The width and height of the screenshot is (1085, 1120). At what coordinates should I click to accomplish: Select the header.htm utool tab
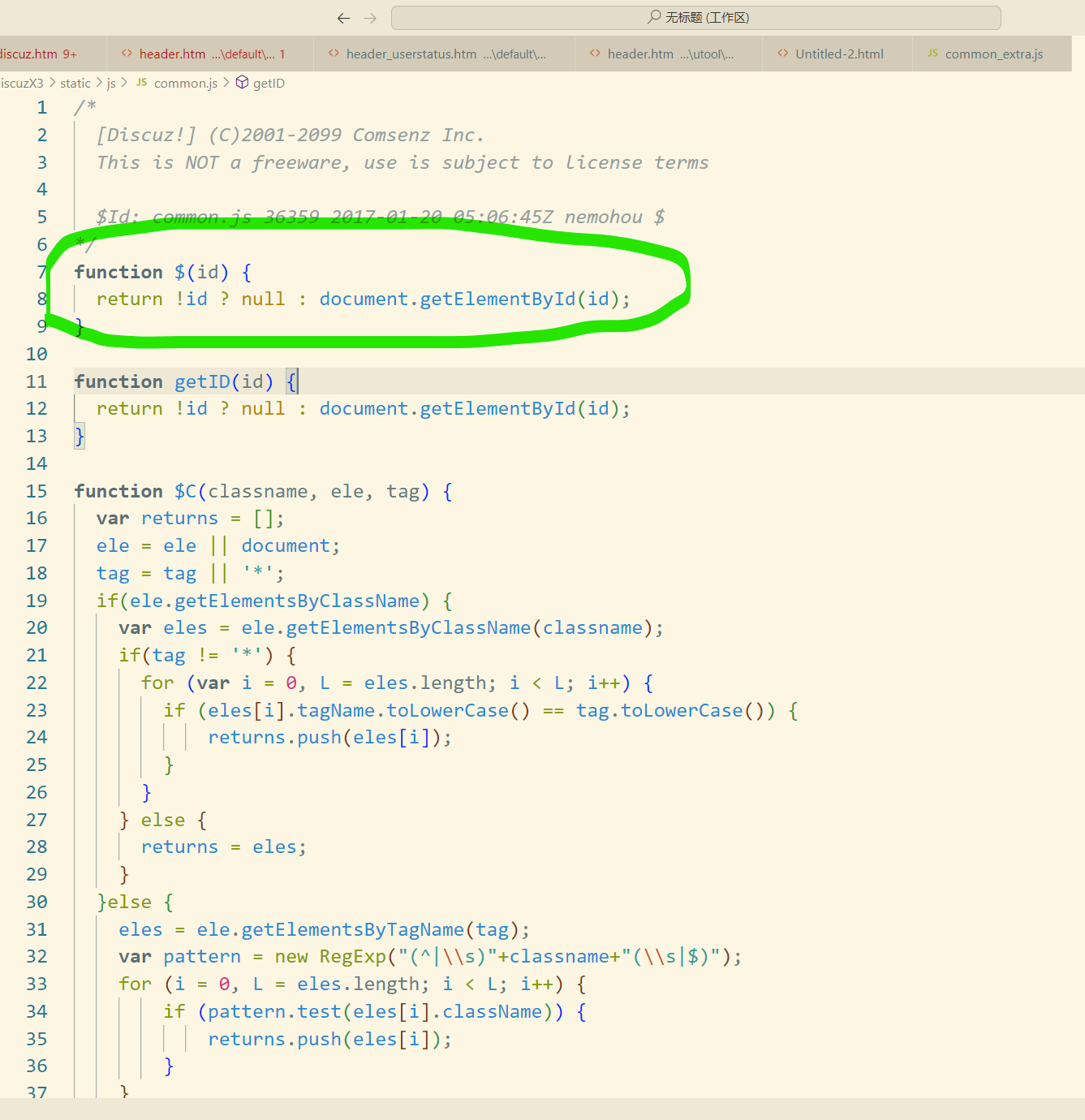670,54
